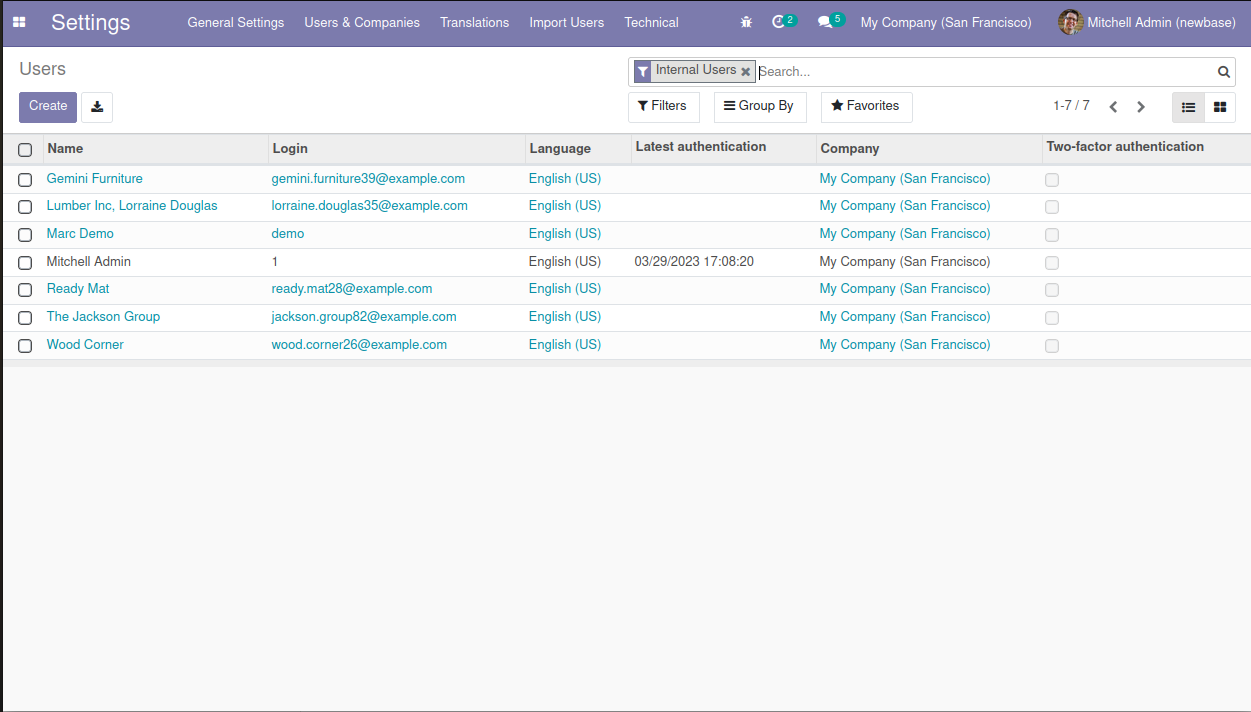1251x712 pixels.
Task: Open the Filters dropdown
Action: click(663, 106)
